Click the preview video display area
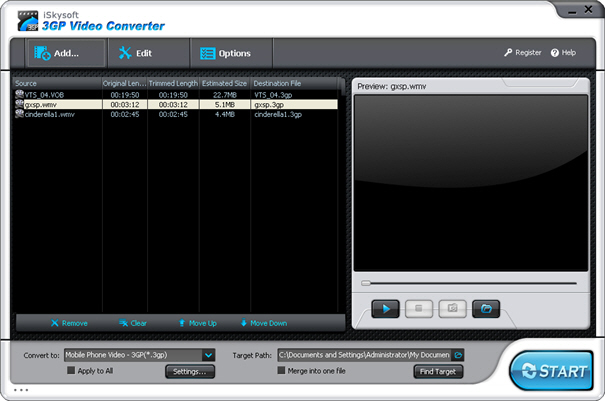This screenshot has width=605, height=401. coord(471,183)
